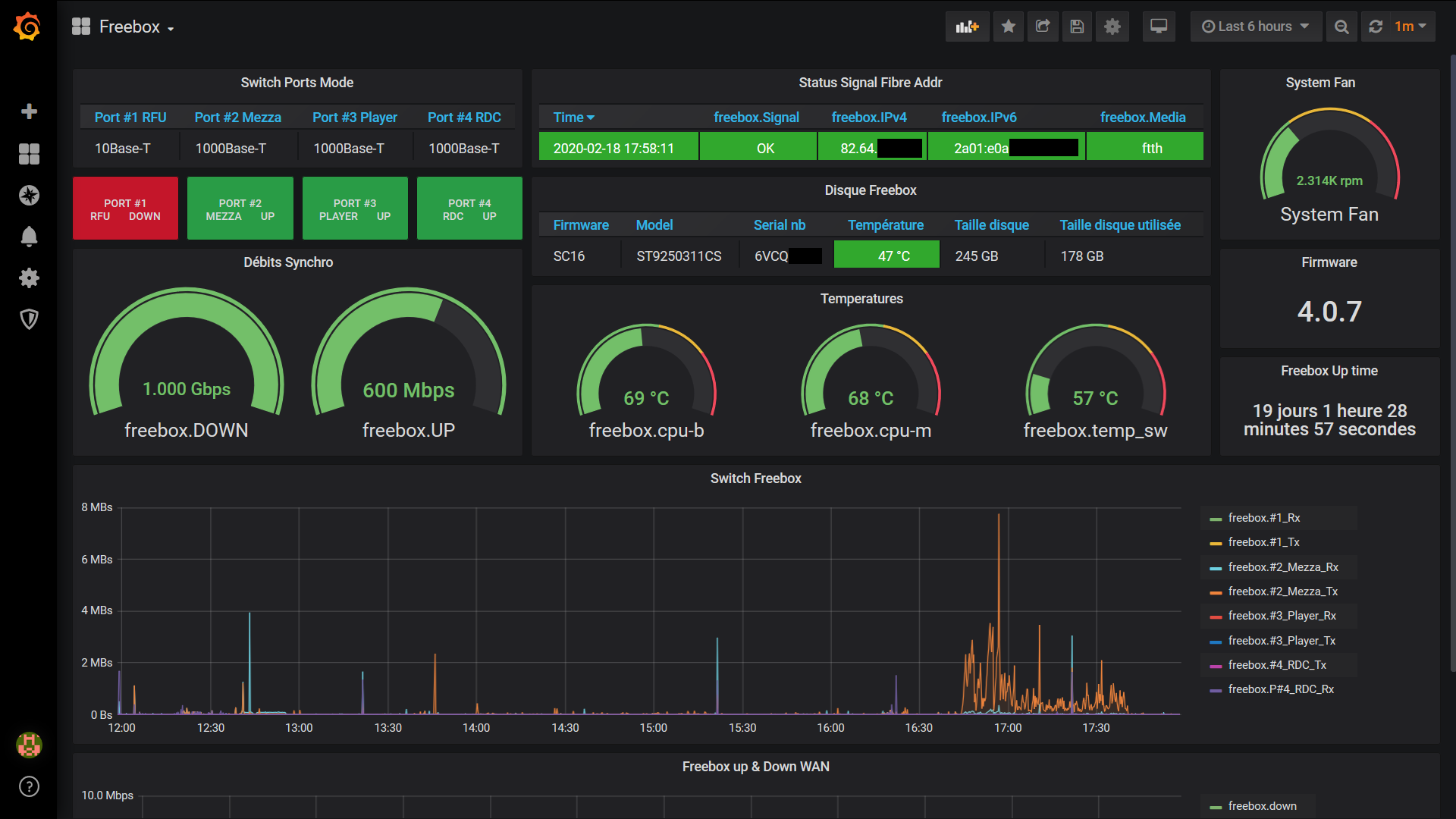
Task: Click the Share dashboard icon
Action: click(1043, 27)
